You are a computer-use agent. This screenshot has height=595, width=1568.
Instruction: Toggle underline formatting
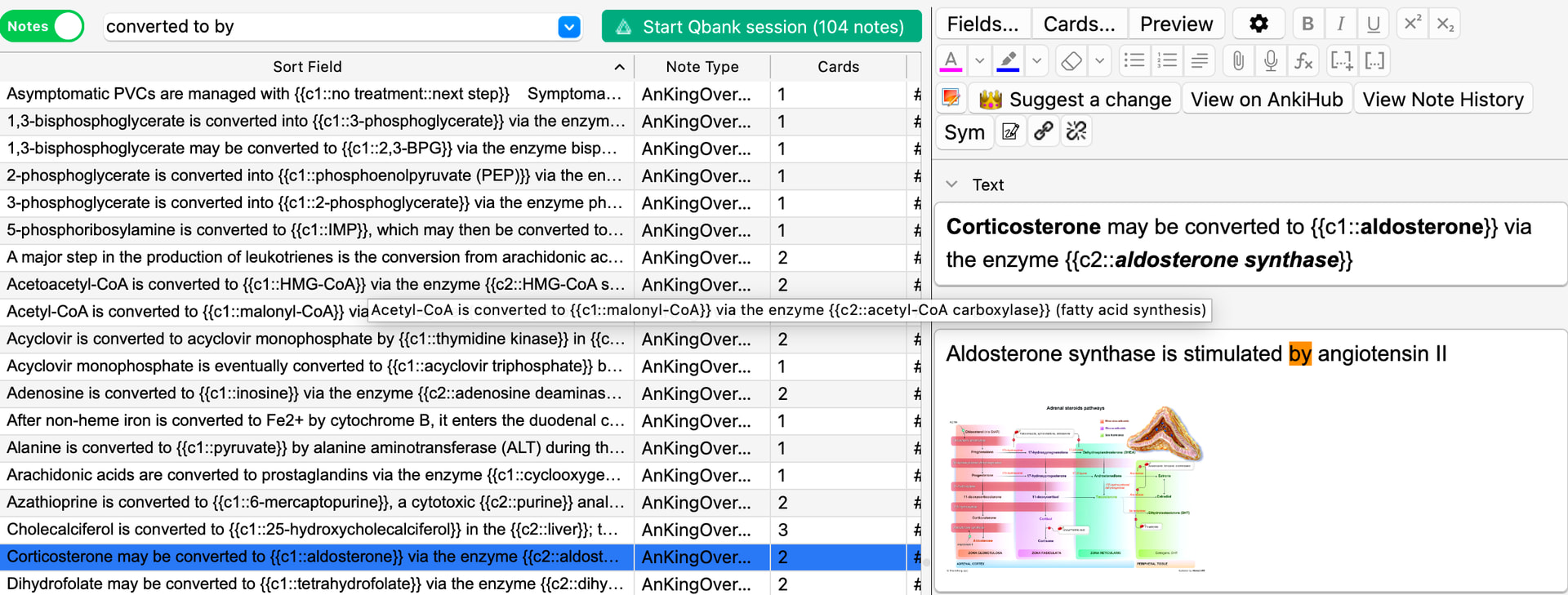[x=1374, y=24]
